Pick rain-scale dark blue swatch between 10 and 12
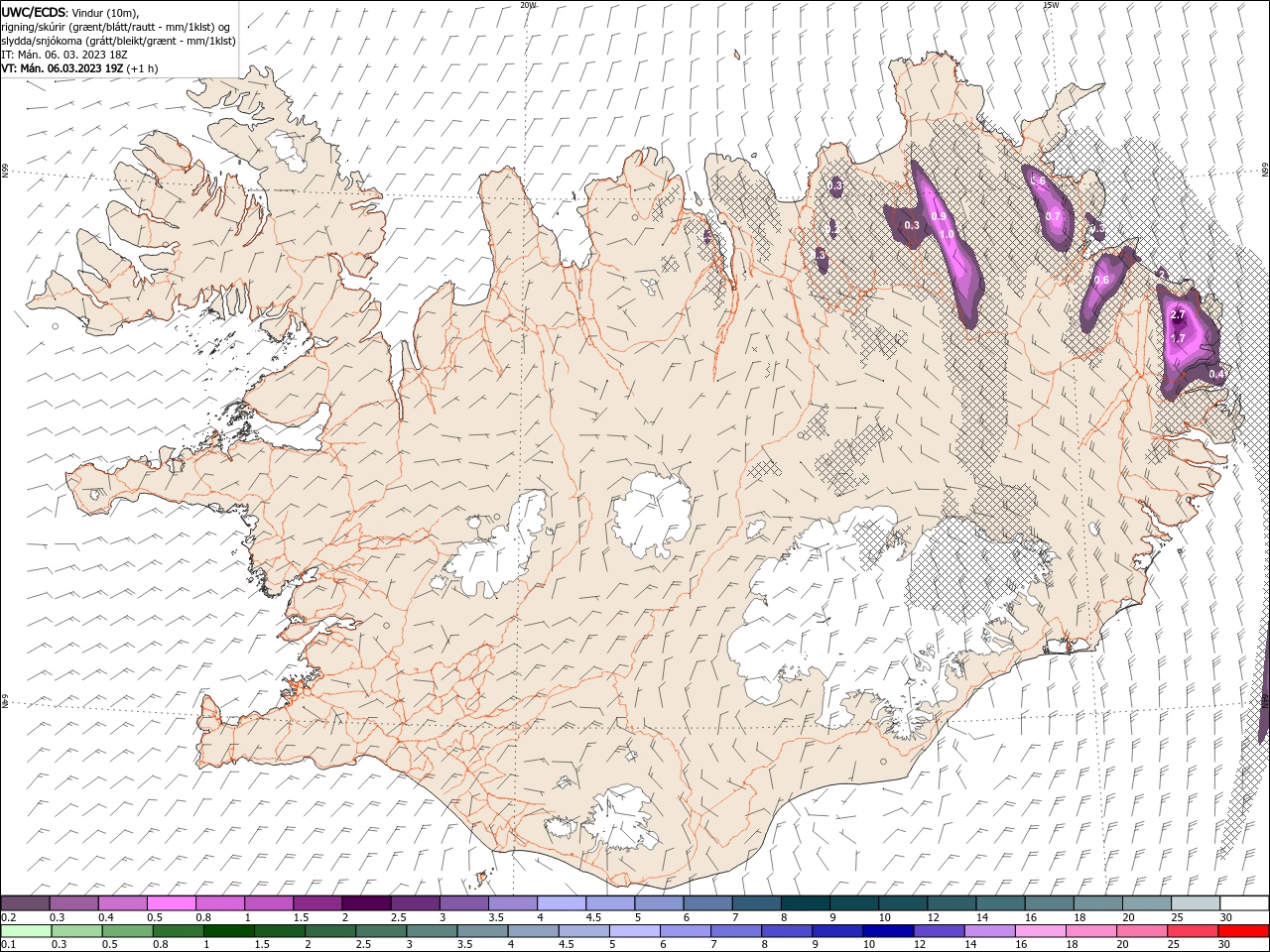This screenshot has width=1270, height=952. pyautogui.click(x=888, y=931)
